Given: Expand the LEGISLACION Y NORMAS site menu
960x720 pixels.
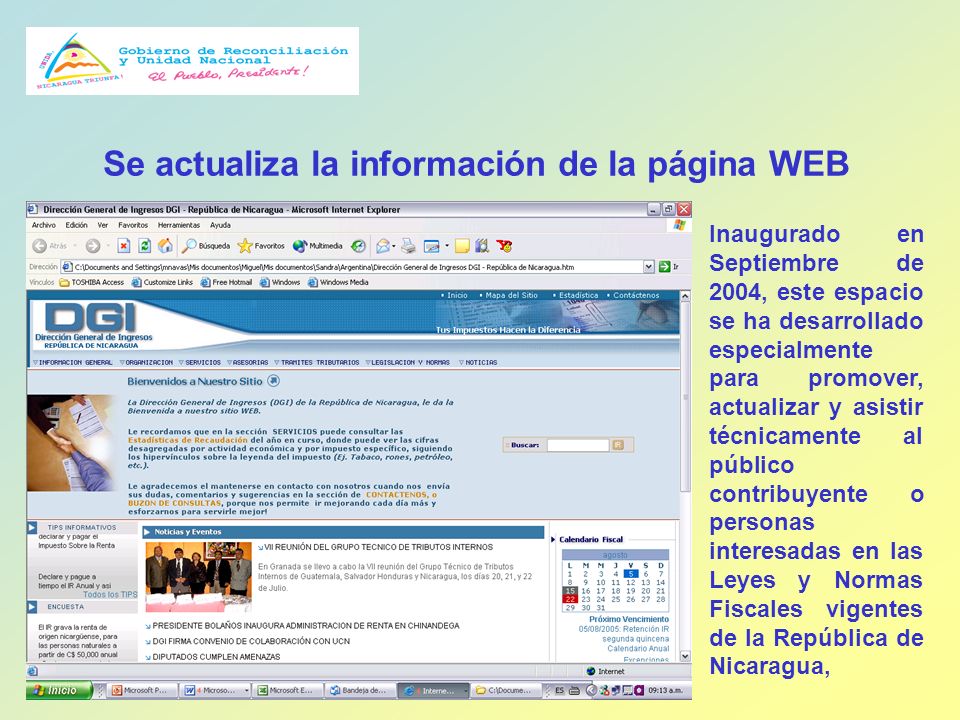Looking at the screenshot, I should pos(407,362).
